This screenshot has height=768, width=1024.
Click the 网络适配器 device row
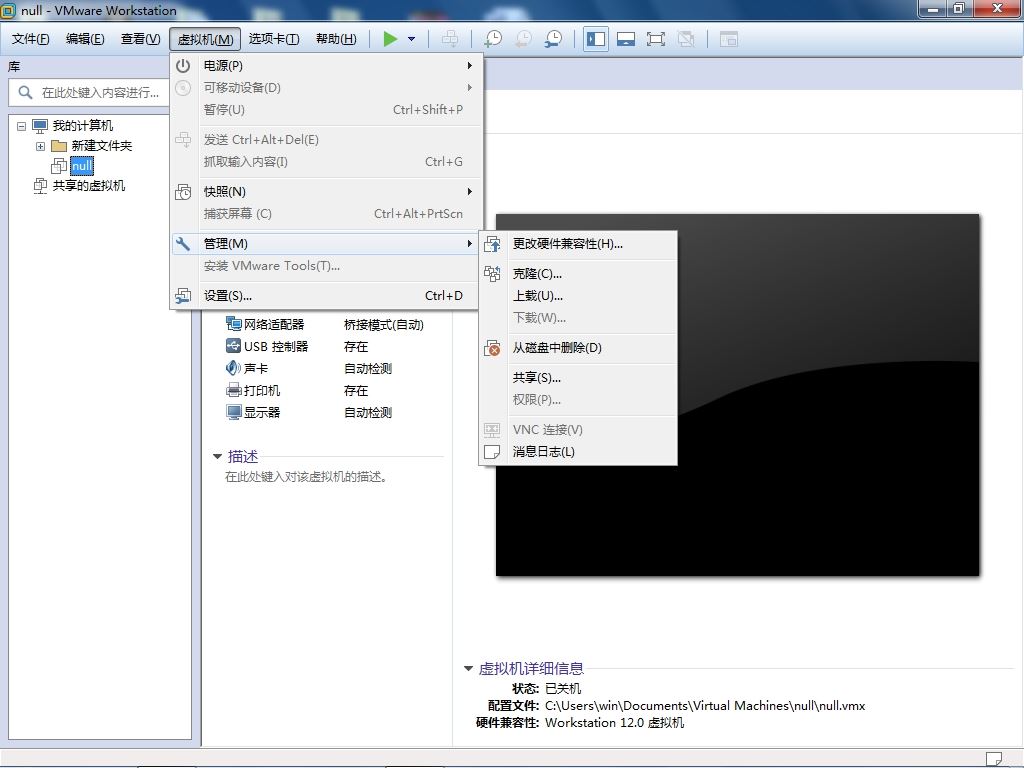coord(327,325)
